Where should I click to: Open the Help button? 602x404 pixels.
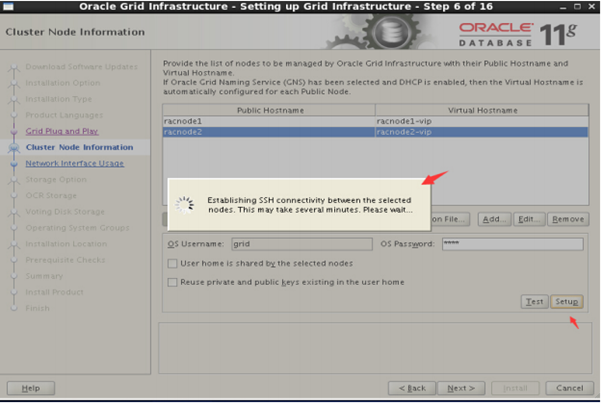tap(31, 388)
